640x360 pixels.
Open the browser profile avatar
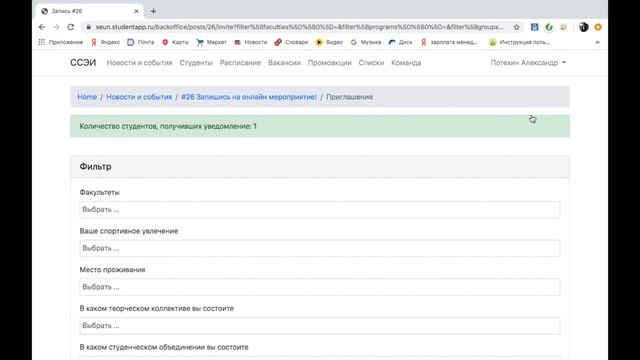point(584,27)
